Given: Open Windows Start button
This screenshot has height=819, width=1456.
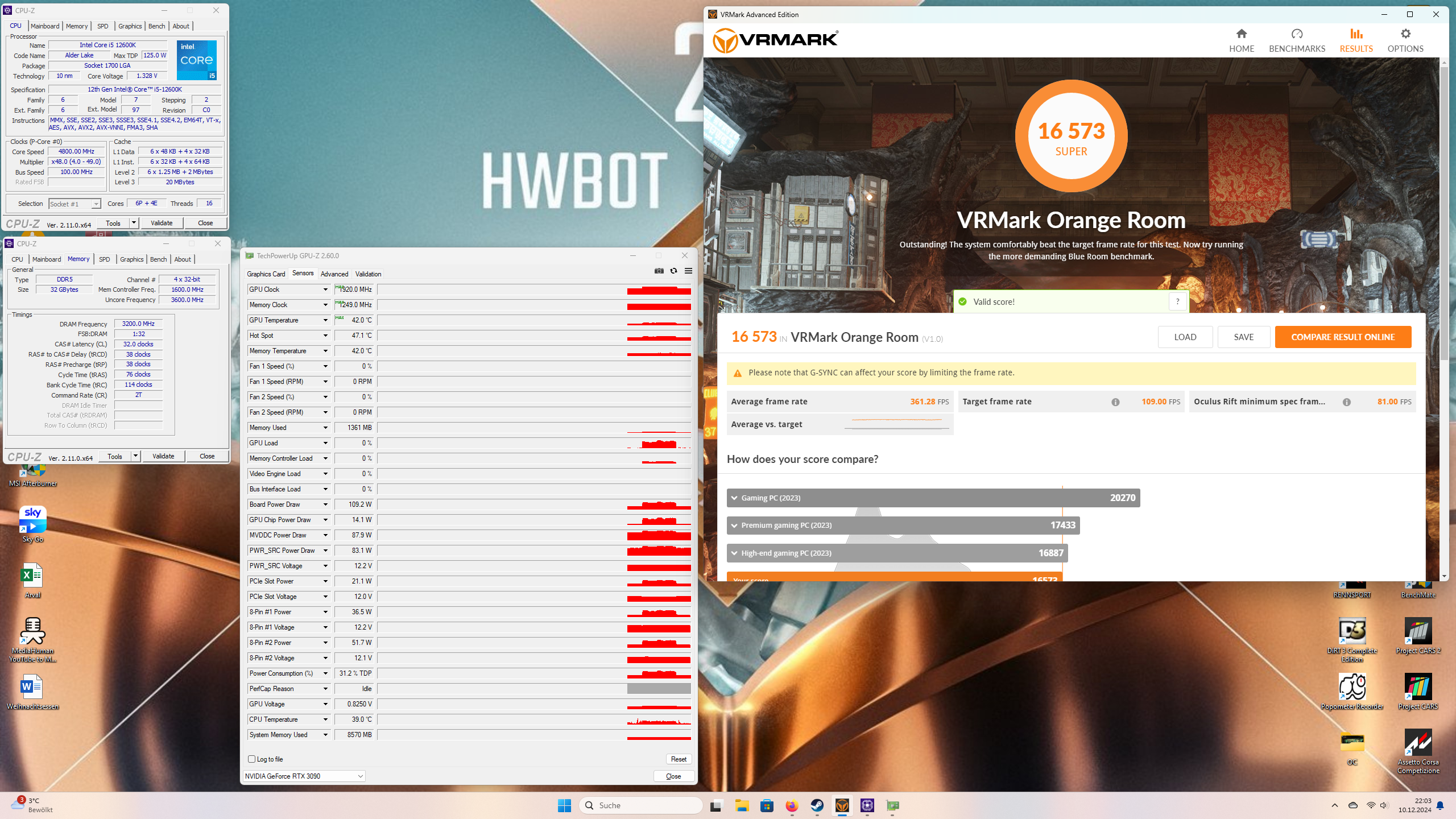Looking at the screenshot, I should (x=564, y=805).
